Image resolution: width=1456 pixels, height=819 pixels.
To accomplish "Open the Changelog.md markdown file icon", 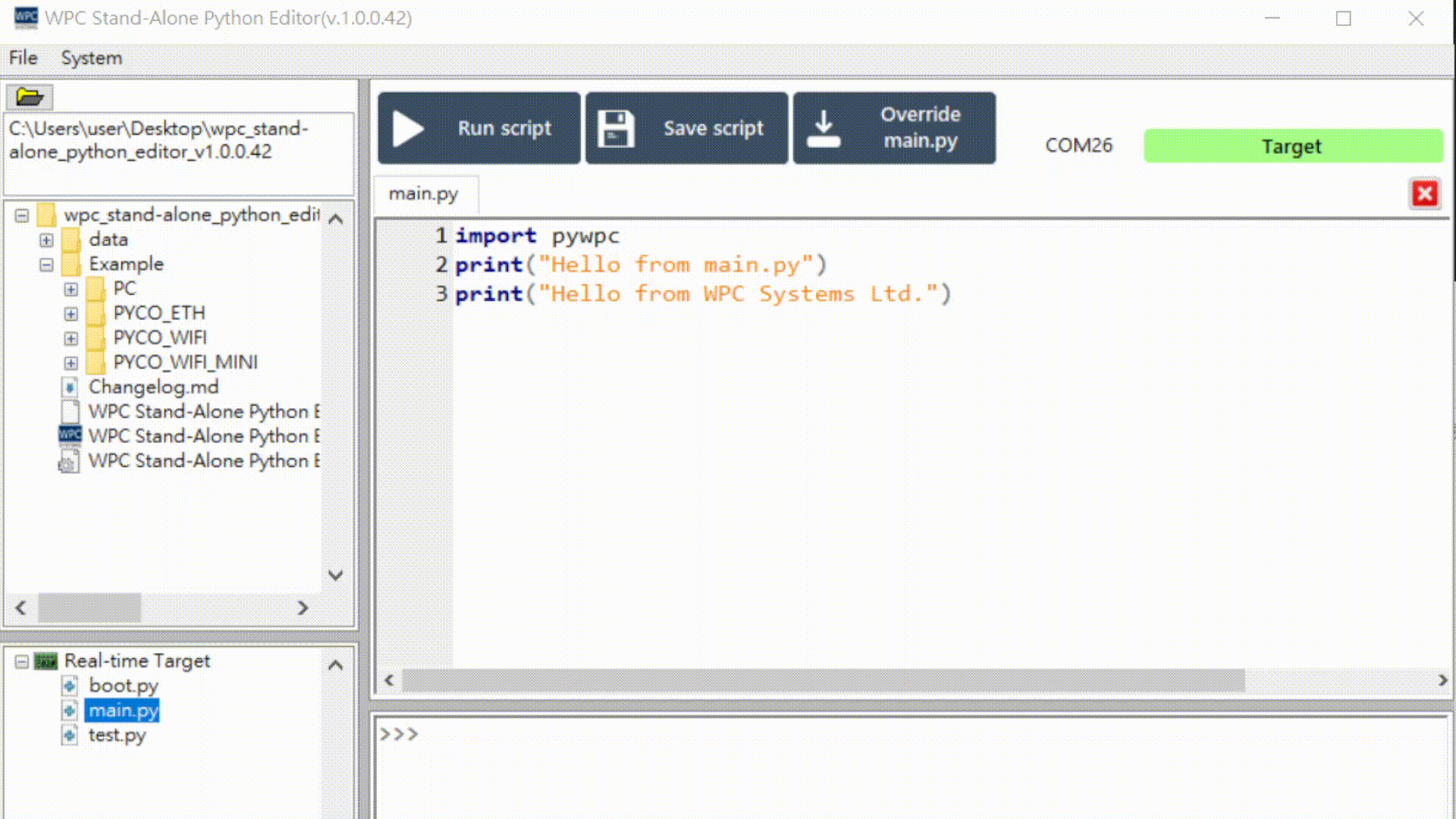I will click(69, 387).
